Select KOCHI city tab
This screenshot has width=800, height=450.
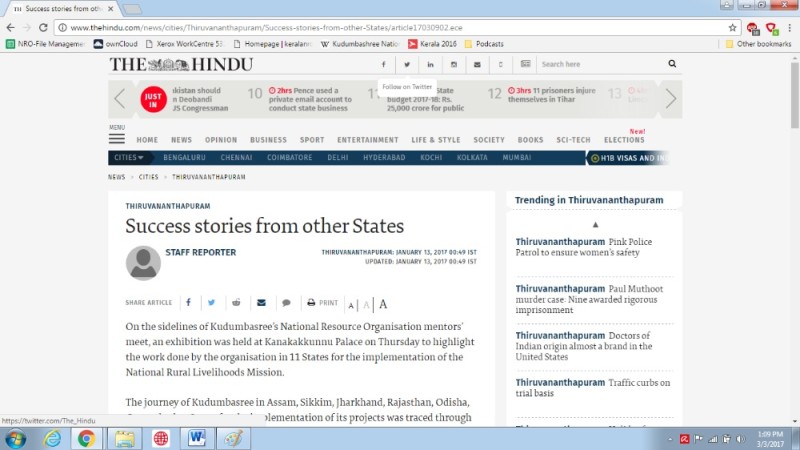tap(431, 158)
